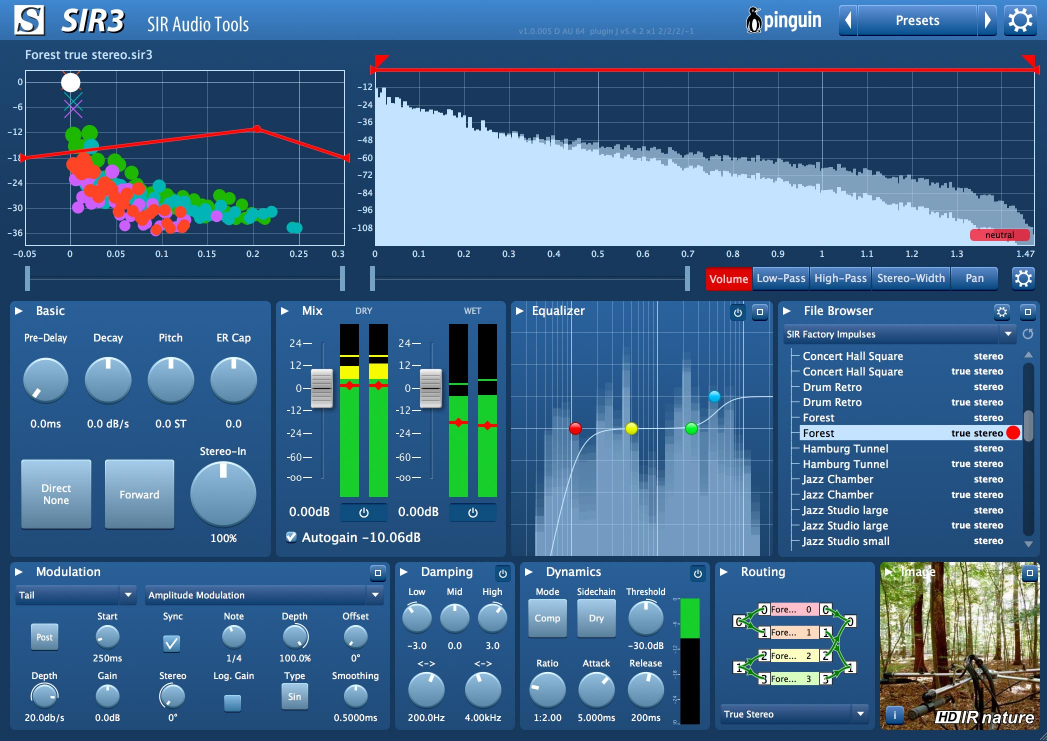Refresh the impulse file list
The image size is (1047, 741).
[x=1027, y=334]
